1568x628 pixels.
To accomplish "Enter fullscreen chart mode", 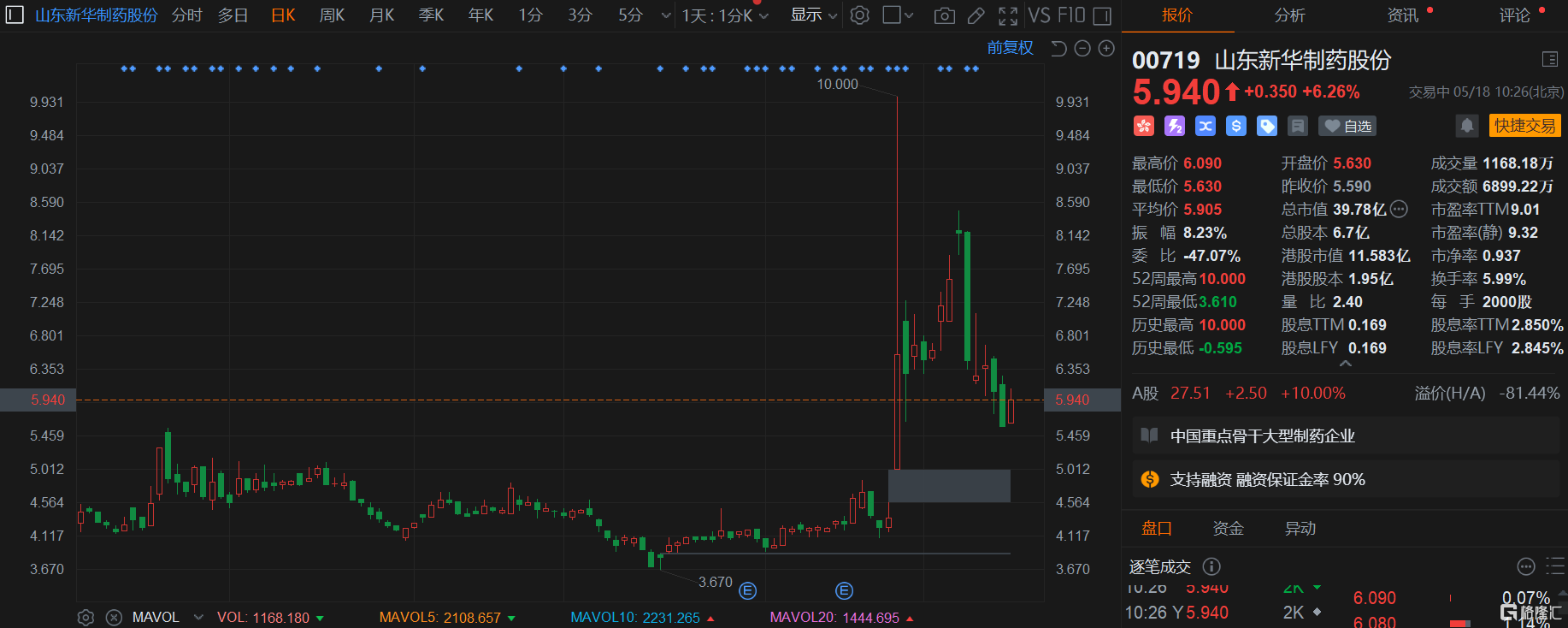I will (1008, 15).
